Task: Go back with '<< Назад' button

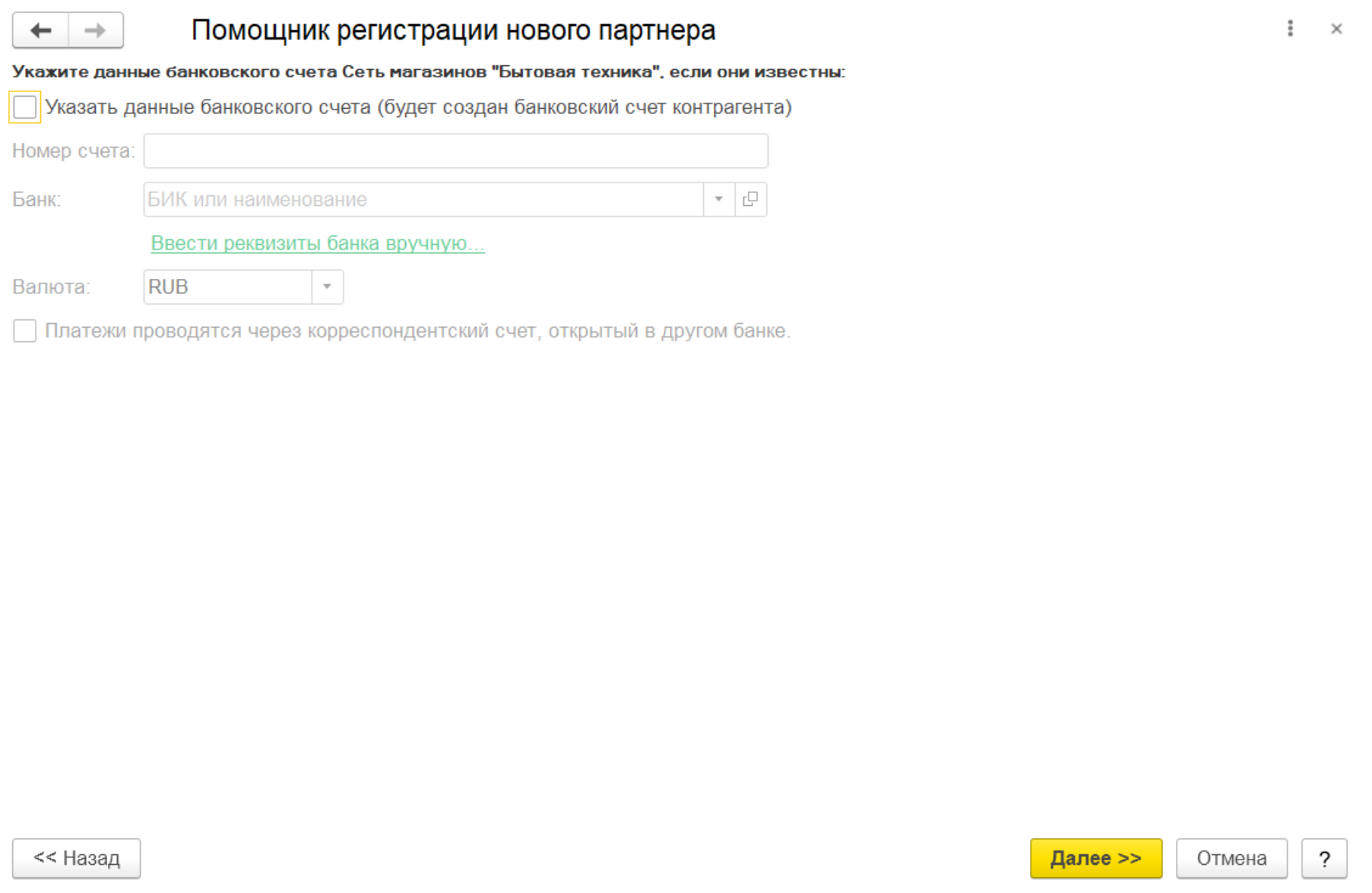Action: pyautogui.click(x=76, y=858)
